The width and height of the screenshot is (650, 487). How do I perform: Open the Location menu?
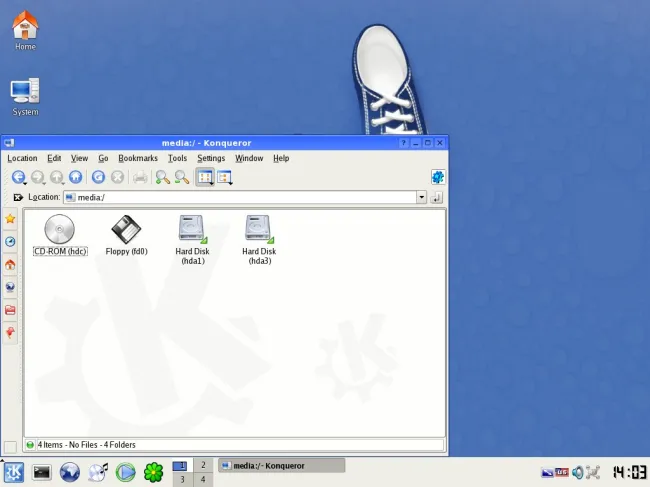pos(22,158)
